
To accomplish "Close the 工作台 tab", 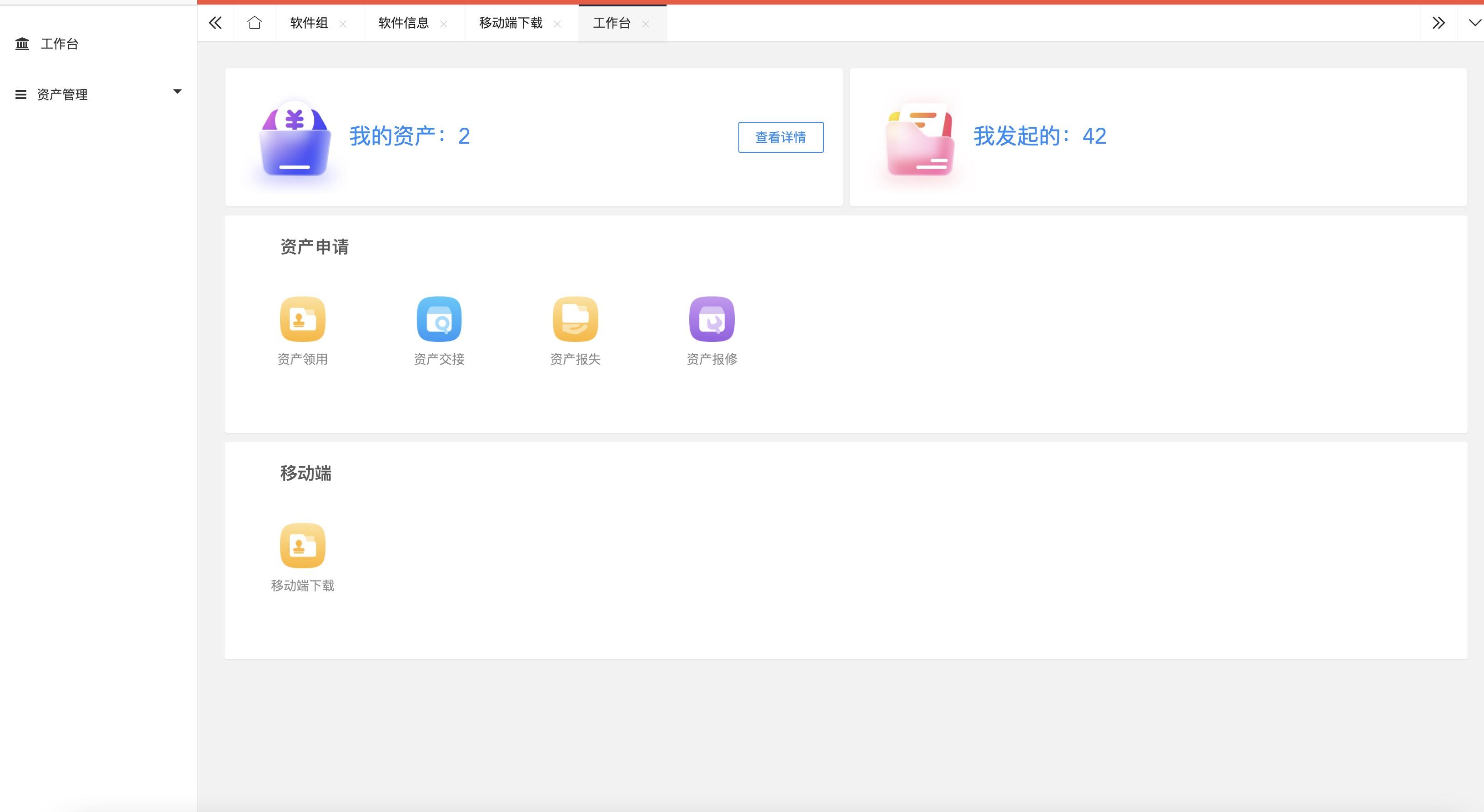I will (x=645, y=24).
